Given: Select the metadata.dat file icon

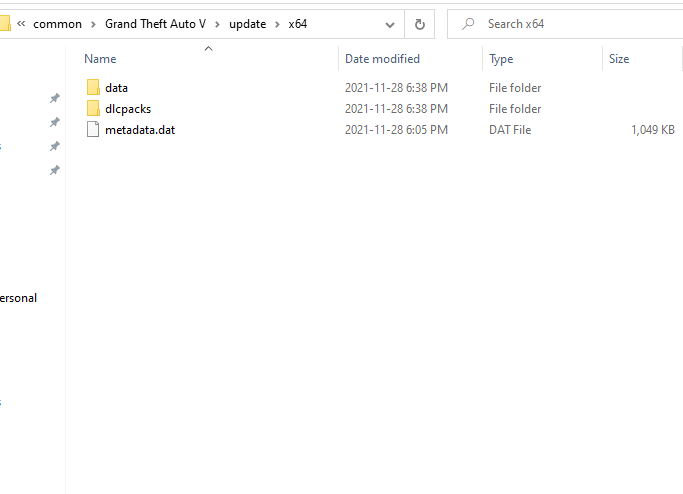Looking at the screenshot, I should (93, 129).
